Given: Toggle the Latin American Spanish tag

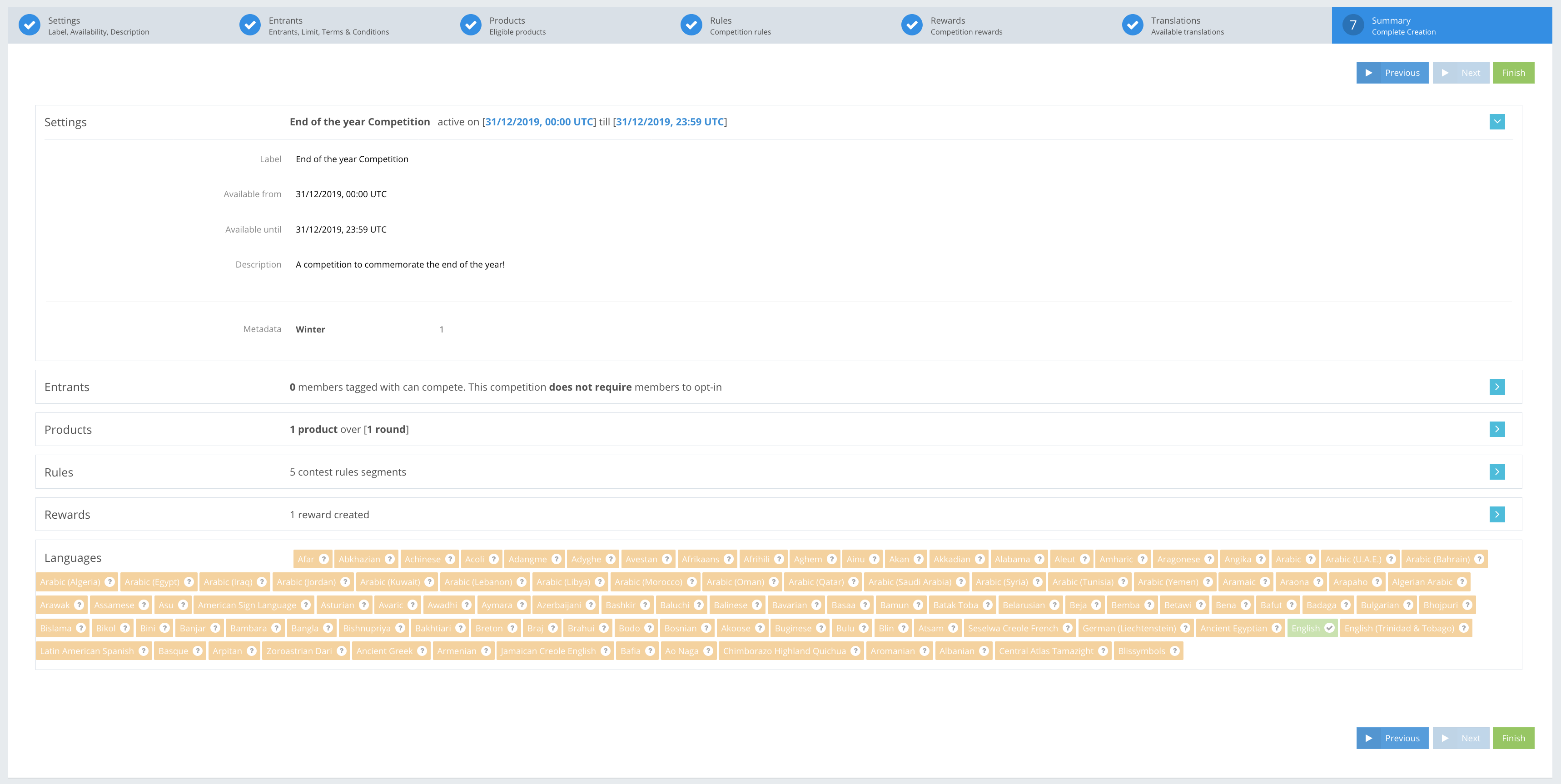Looking at the screenshot, I should [87, 651].
